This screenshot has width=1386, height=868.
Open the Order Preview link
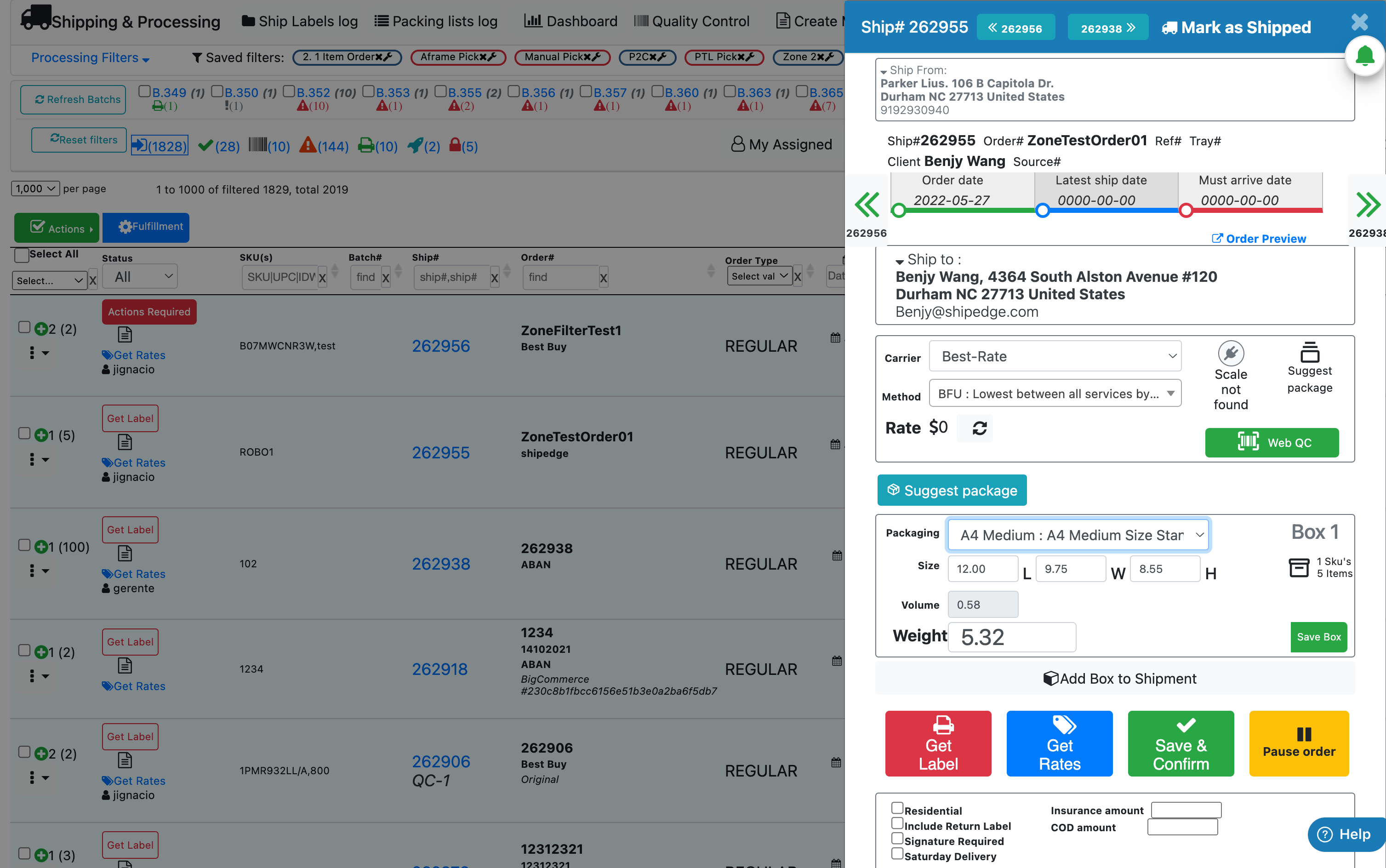(x=1259, y=239)
